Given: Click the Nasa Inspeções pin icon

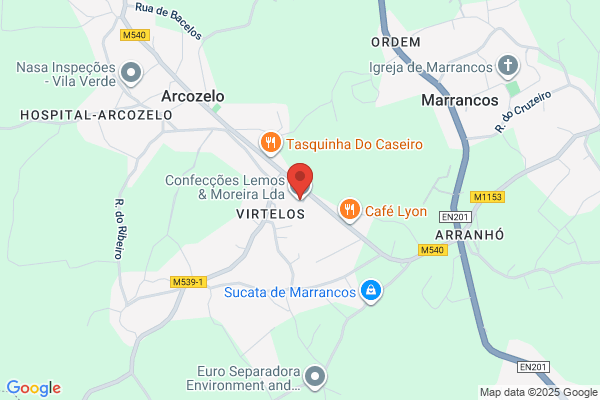Looking at the screenshot, I should [131, 73].
